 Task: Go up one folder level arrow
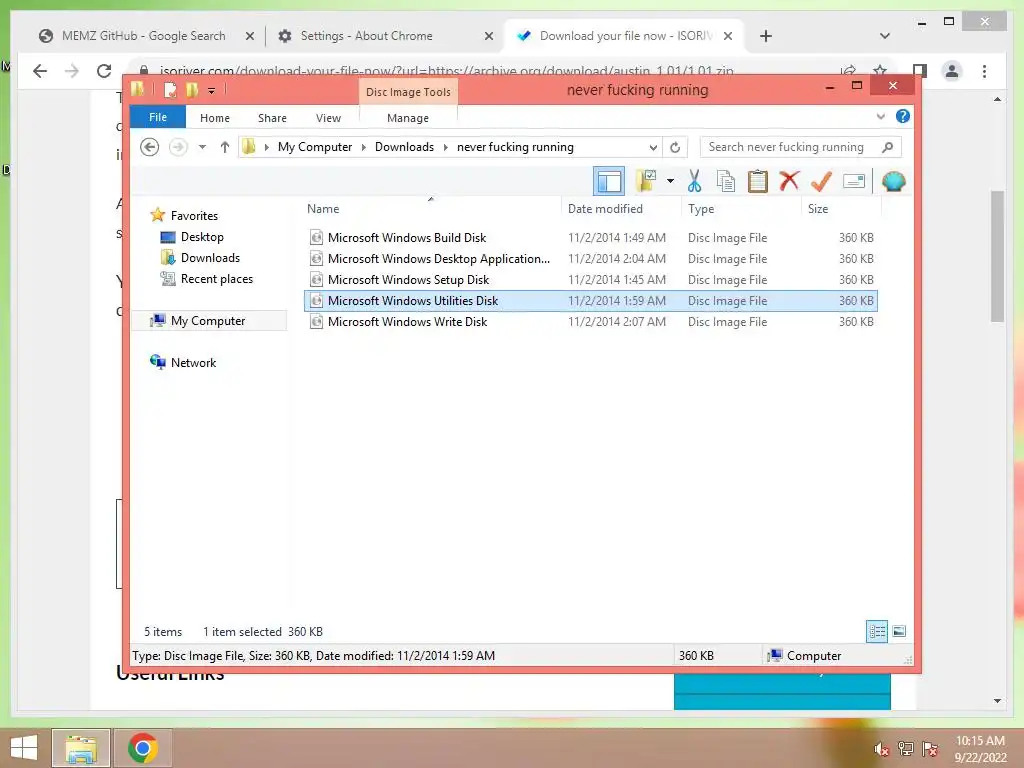(225, 147)
